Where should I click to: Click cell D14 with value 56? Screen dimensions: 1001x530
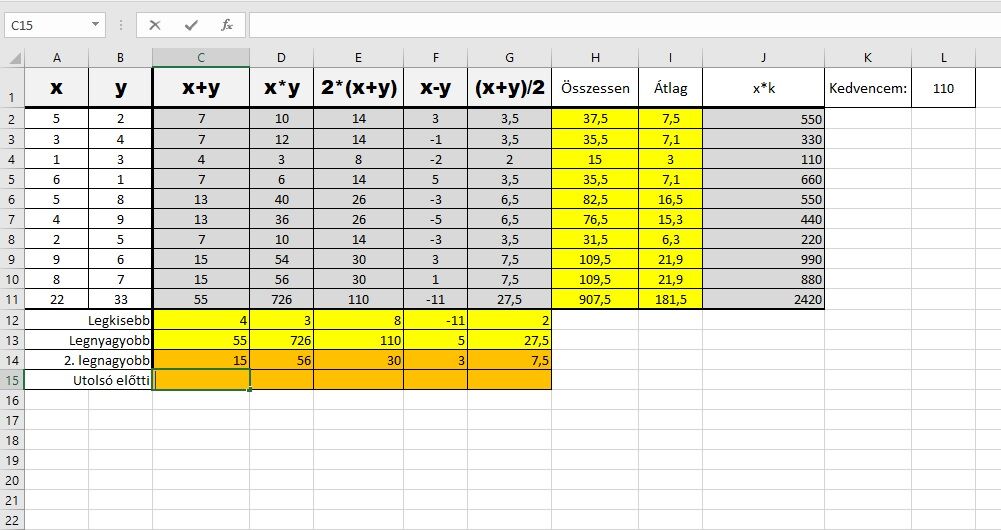click(282, 360)
